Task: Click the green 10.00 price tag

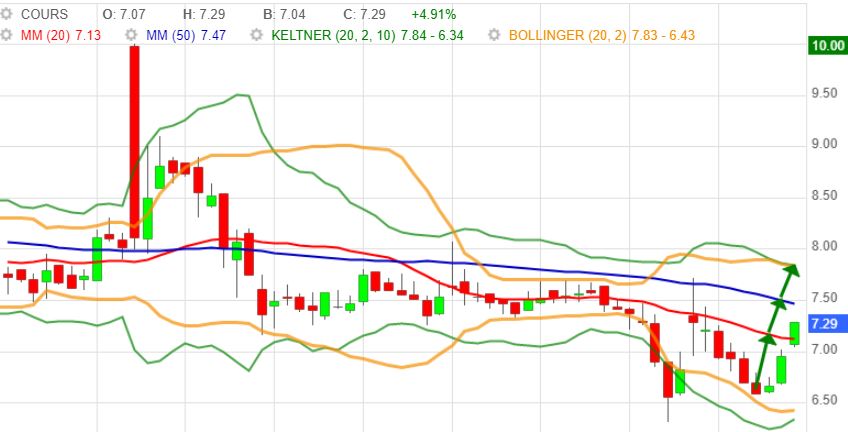Action: coord(828,45)
